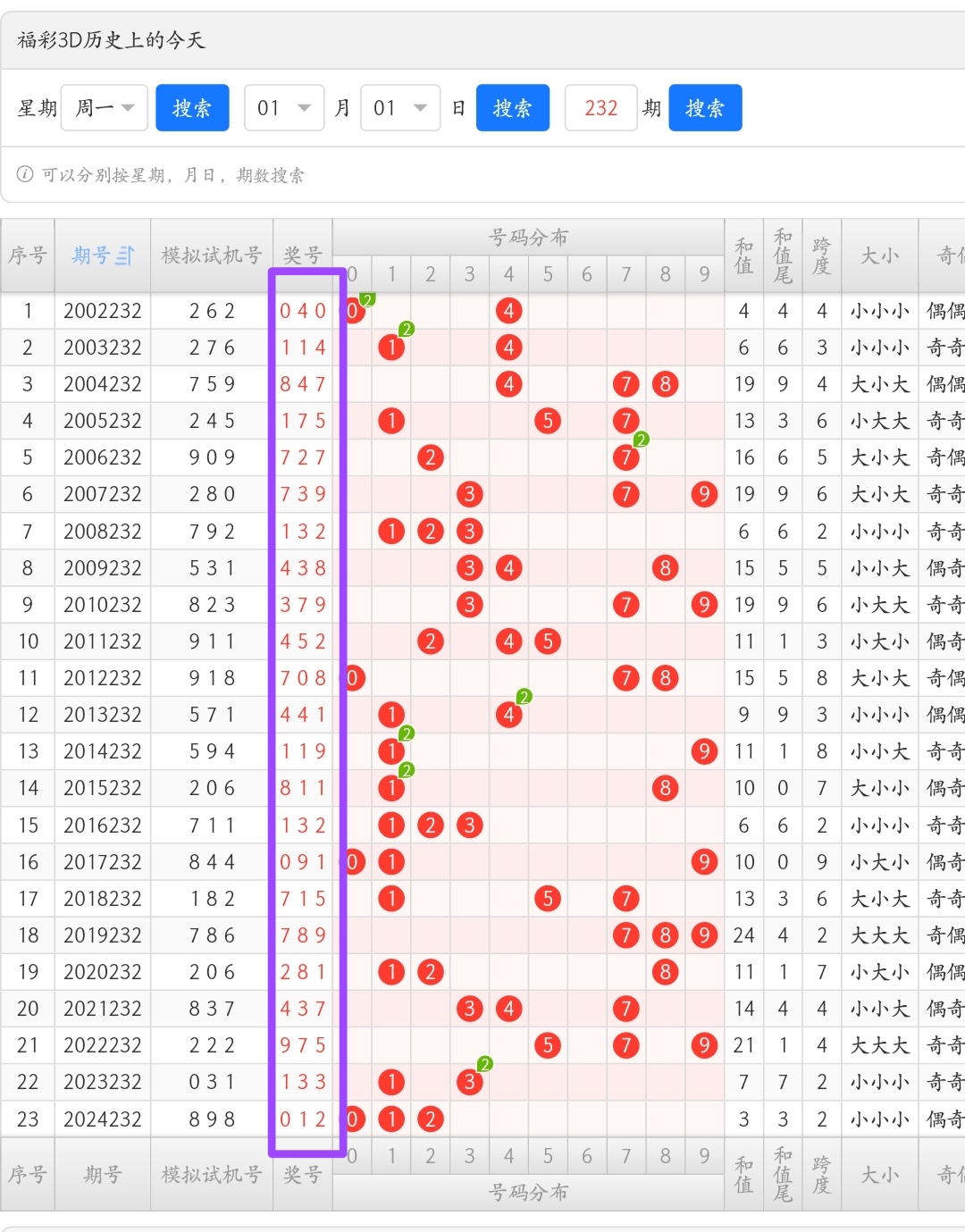
Task: Select issue number 2007232
Action: click(x=103, y=494)
